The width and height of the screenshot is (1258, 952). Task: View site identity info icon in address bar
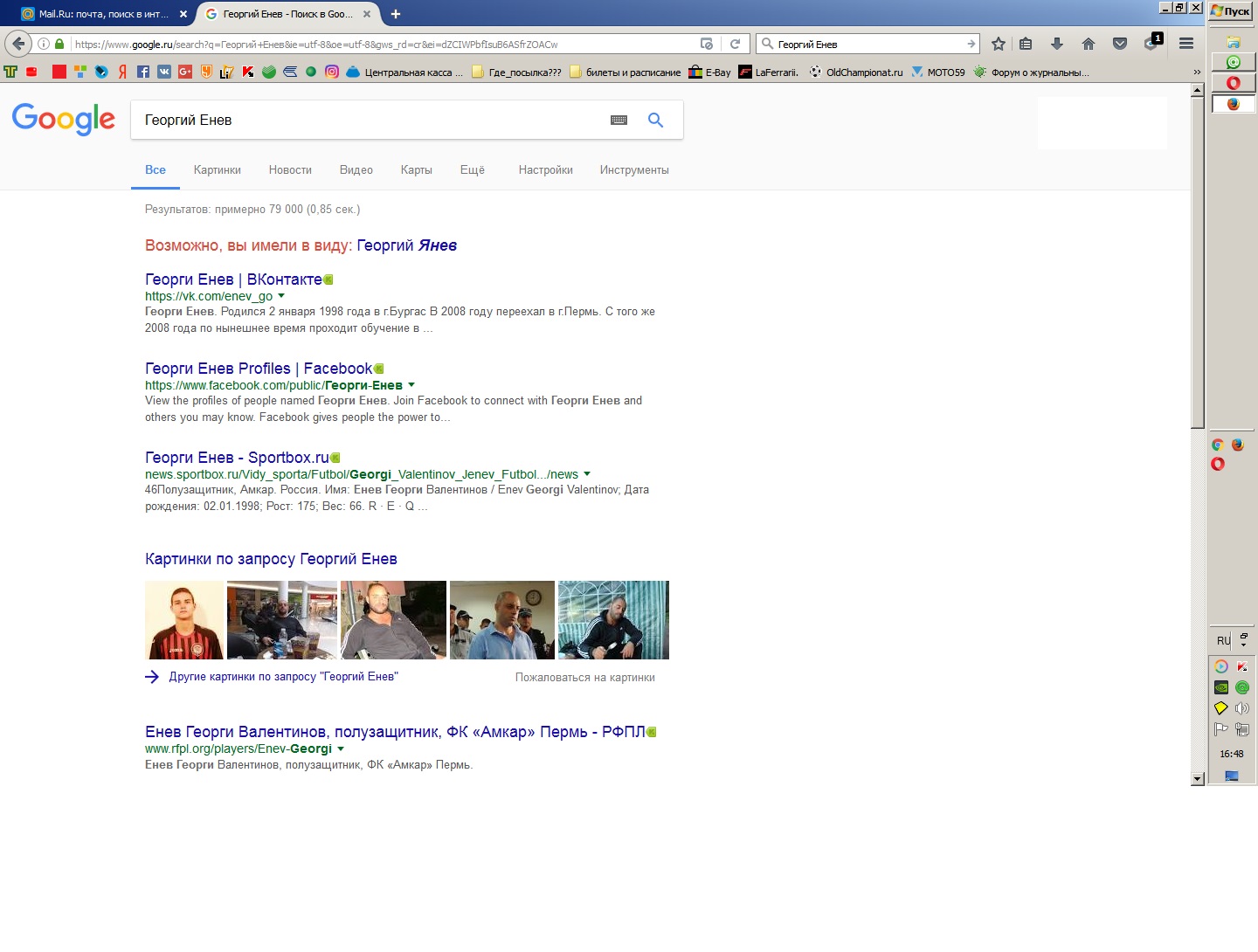(43, 44)
